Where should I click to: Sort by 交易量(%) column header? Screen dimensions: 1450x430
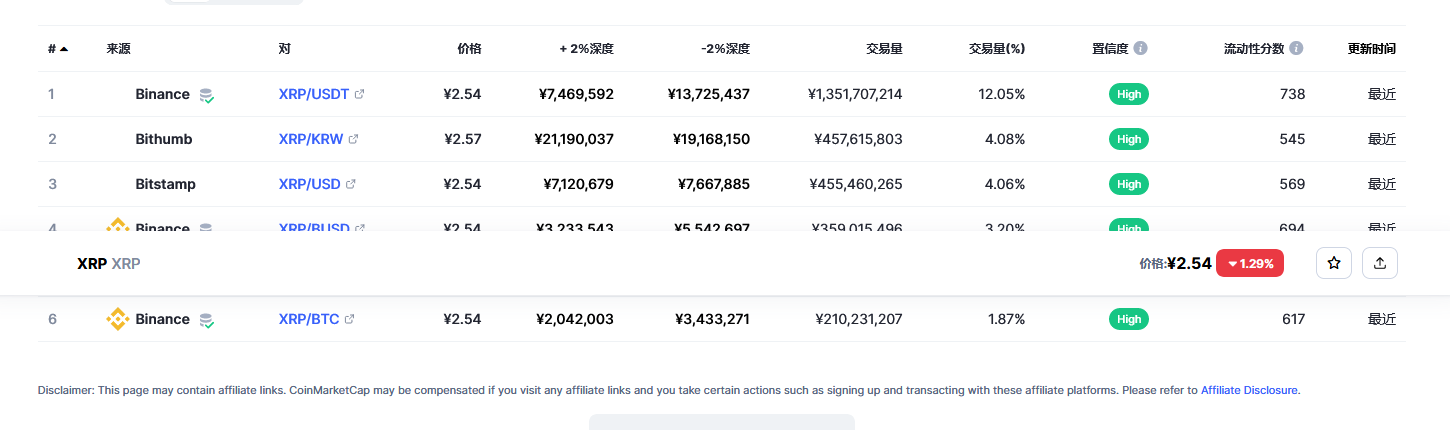point(996,48)
